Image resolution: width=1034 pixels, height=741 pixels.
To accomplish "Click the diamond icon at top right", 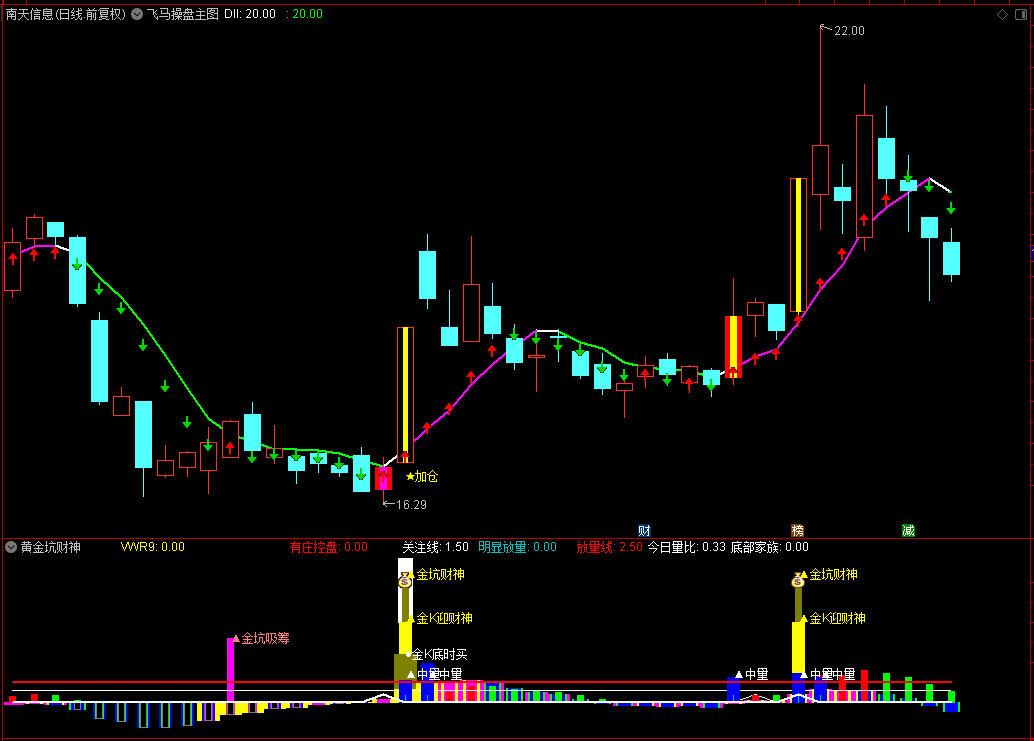I will (1002, 15).
